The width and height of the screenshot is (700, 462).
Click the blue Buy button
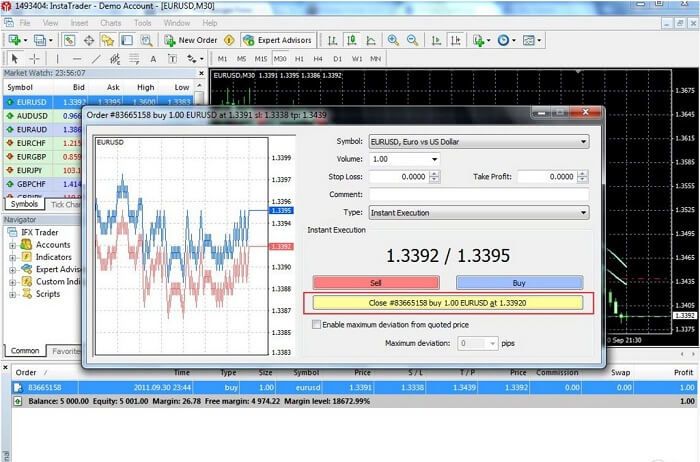(519, 283)
